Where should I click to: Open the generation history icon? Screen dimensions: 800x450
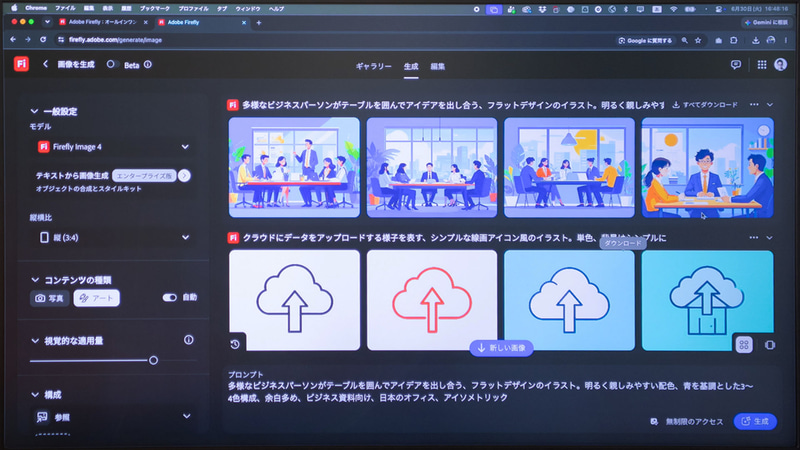(235, 344)
